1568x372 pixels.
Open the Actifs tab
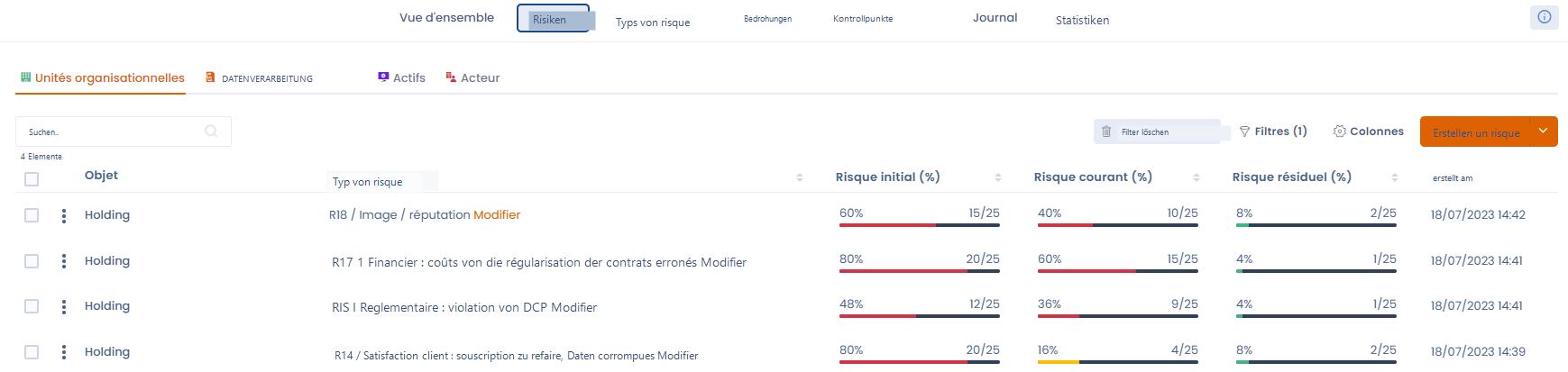pos(401,77)
